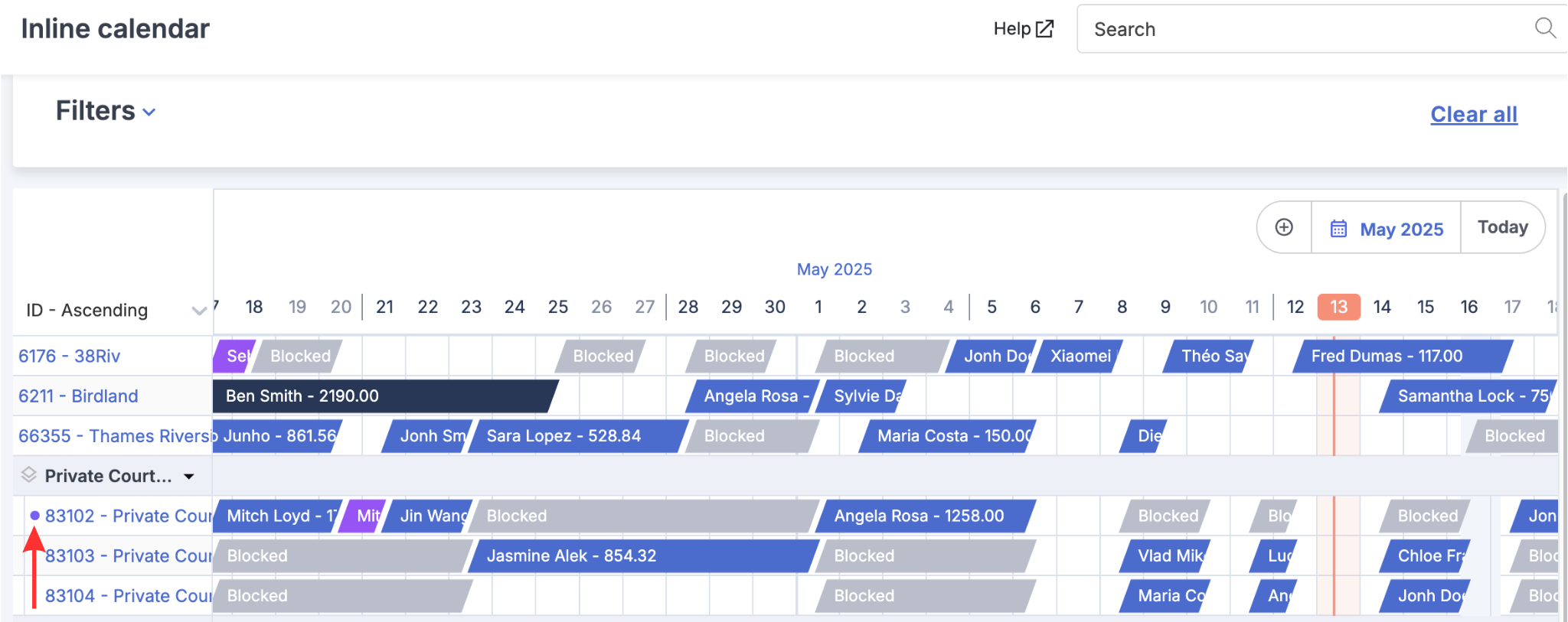Clear all filters

1474,114
